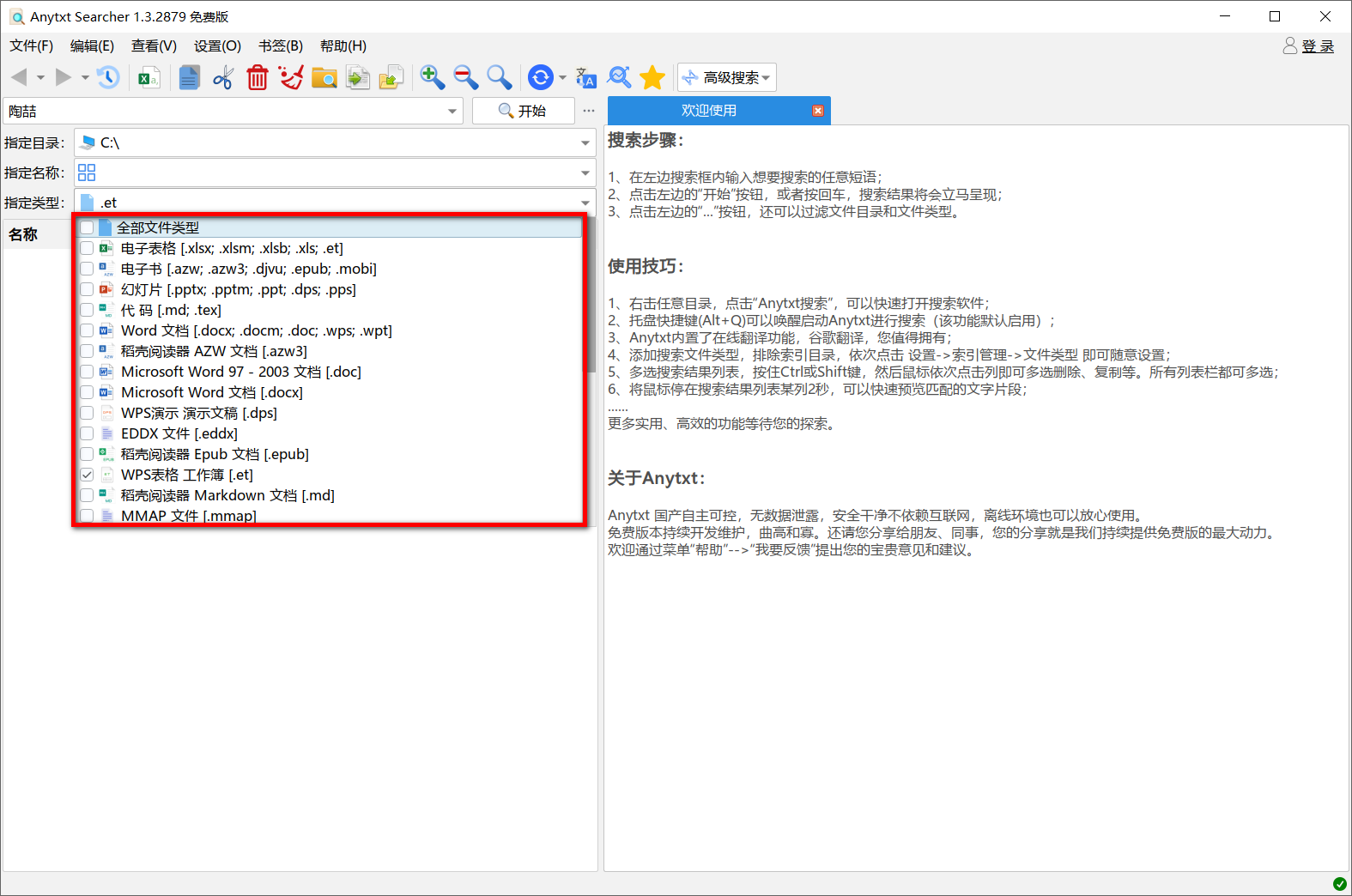This screenshot has width=1352, height=896.
Task: Select WPS演示 演示文稿 [.dps] row
Action: click(330, 413)
